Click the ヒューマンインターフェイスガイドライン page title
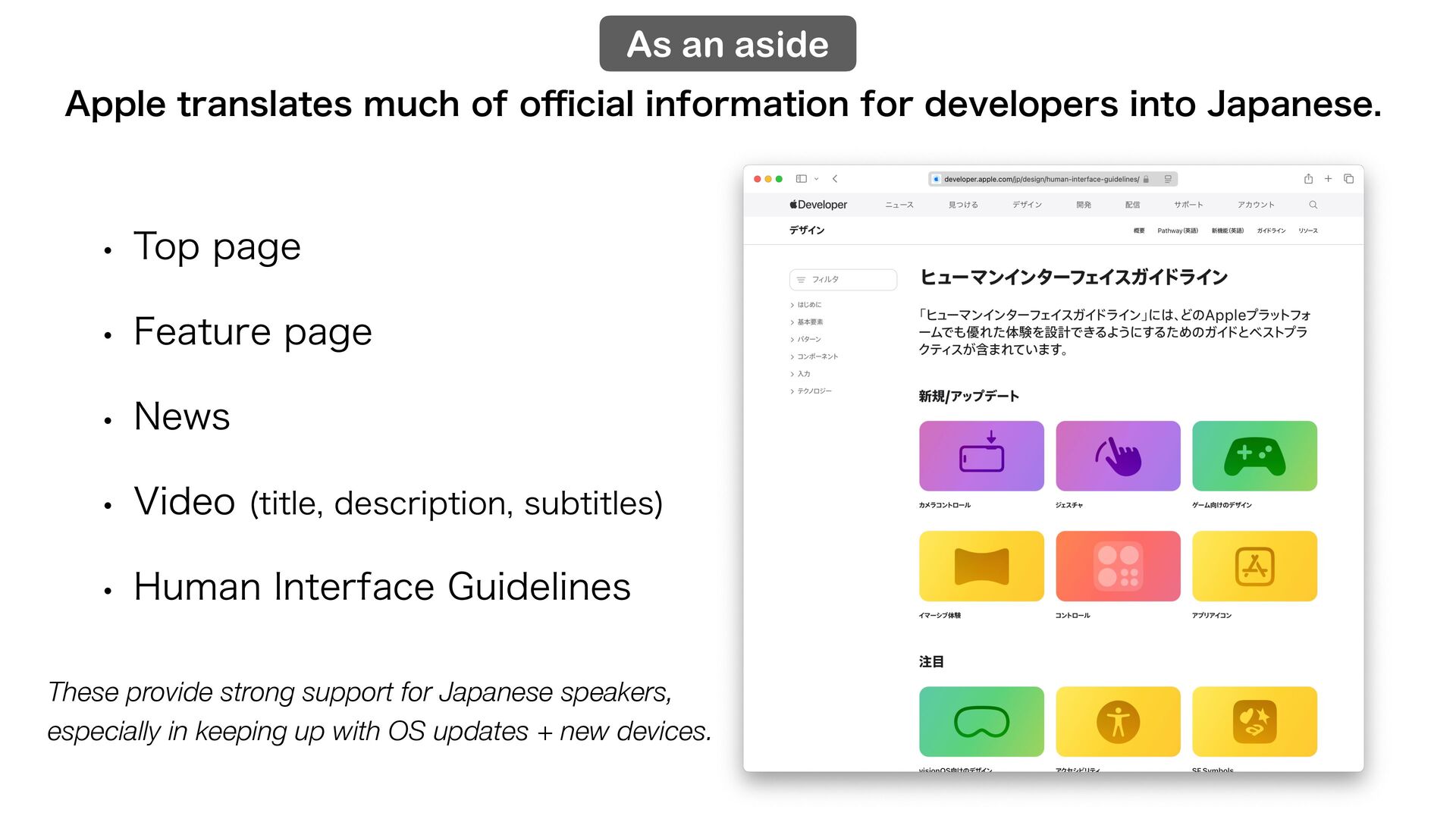Screen dimensions: 1456x819 click(x=1074, y=278)
